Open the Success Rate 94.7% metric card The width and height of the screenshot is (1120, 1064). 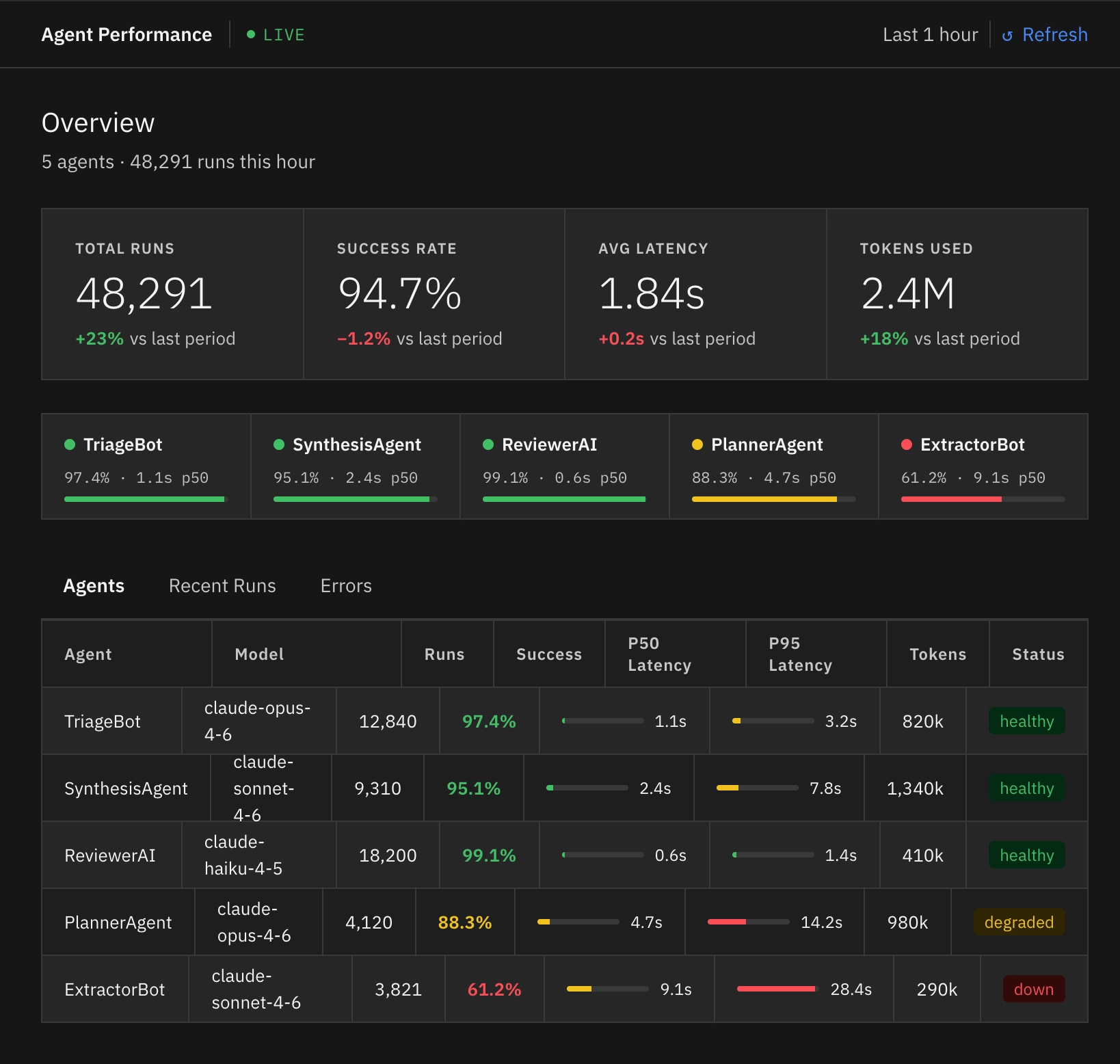tap(434, 294)
